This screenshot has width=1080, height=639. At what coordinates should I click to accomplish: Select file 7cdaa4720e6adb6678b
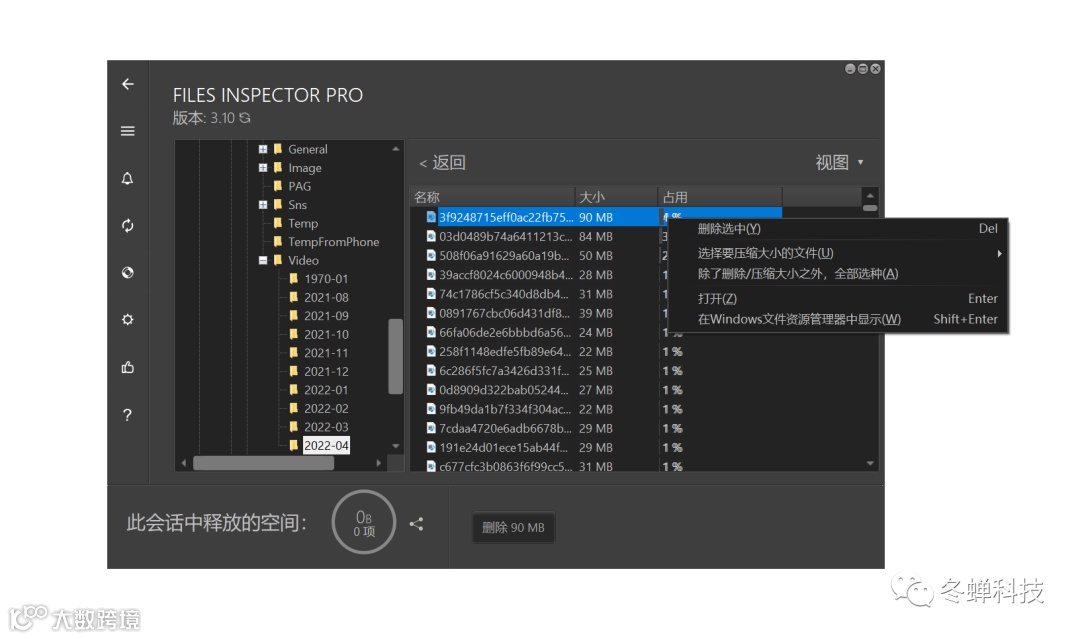click(506, 429)
